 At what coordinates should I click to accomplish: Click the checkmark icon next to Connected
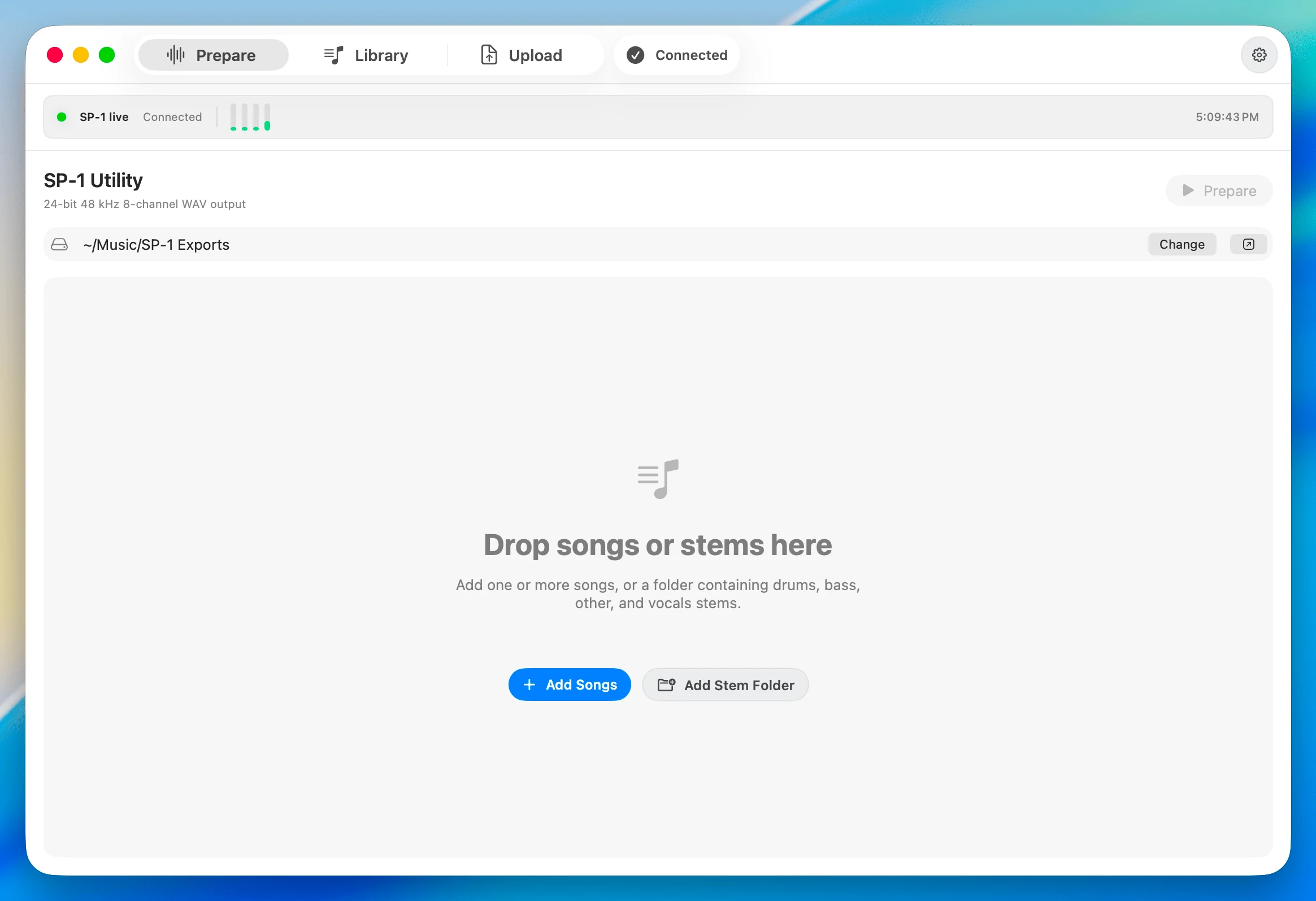635,55
